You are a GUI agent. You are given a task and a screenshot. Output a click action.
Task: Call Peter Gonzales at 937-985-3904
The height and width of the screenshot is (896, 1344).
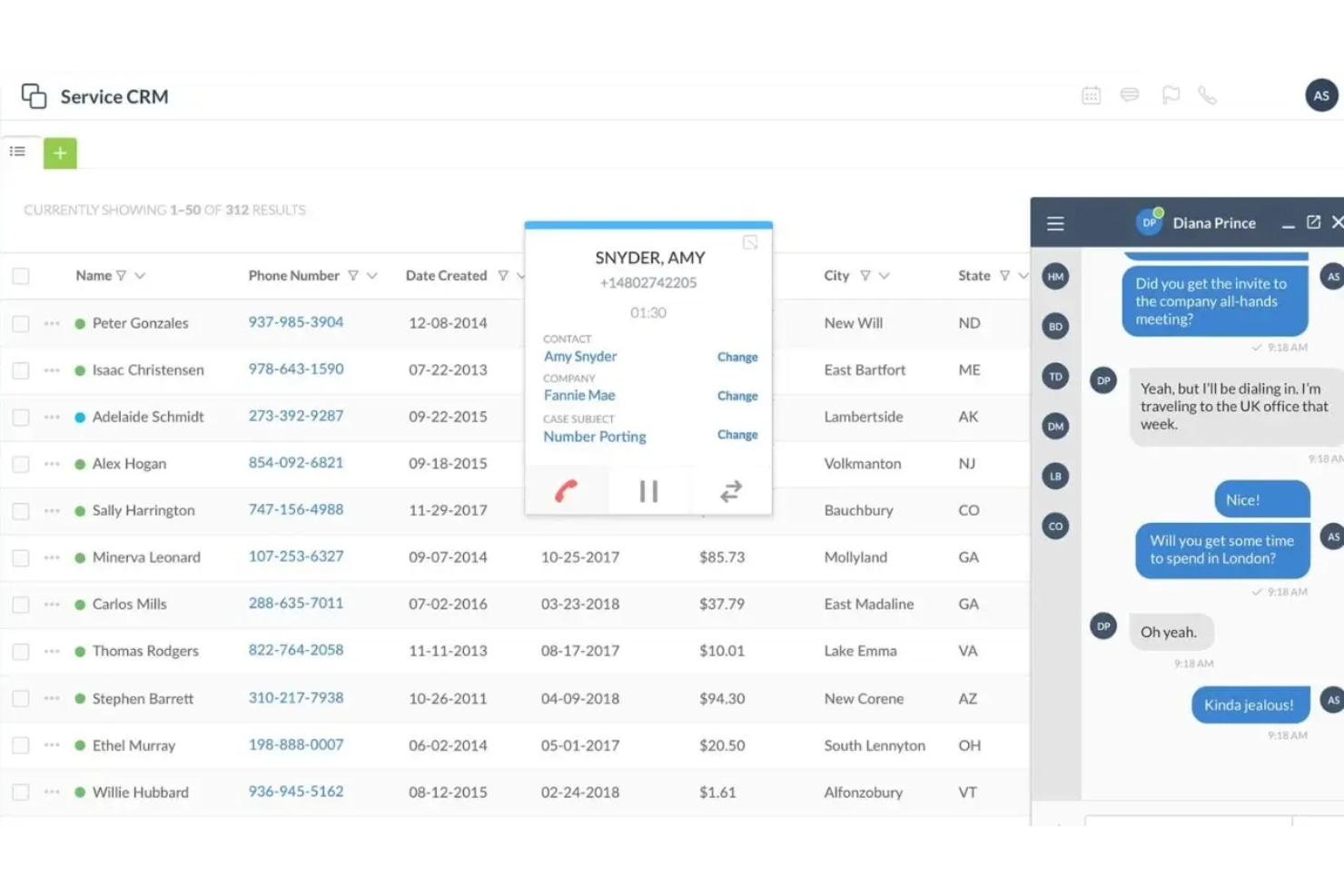click(296, 322)
